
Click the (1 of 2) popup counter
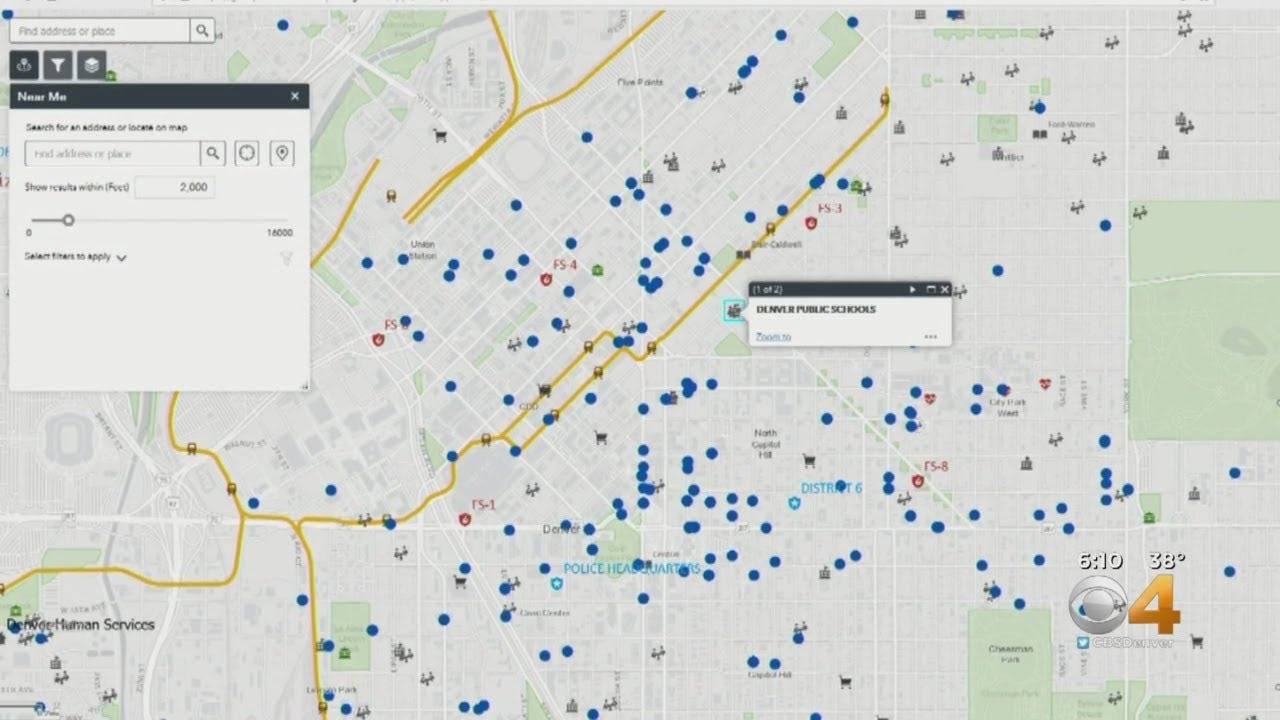pyautogui.click(x=767, y=290)
